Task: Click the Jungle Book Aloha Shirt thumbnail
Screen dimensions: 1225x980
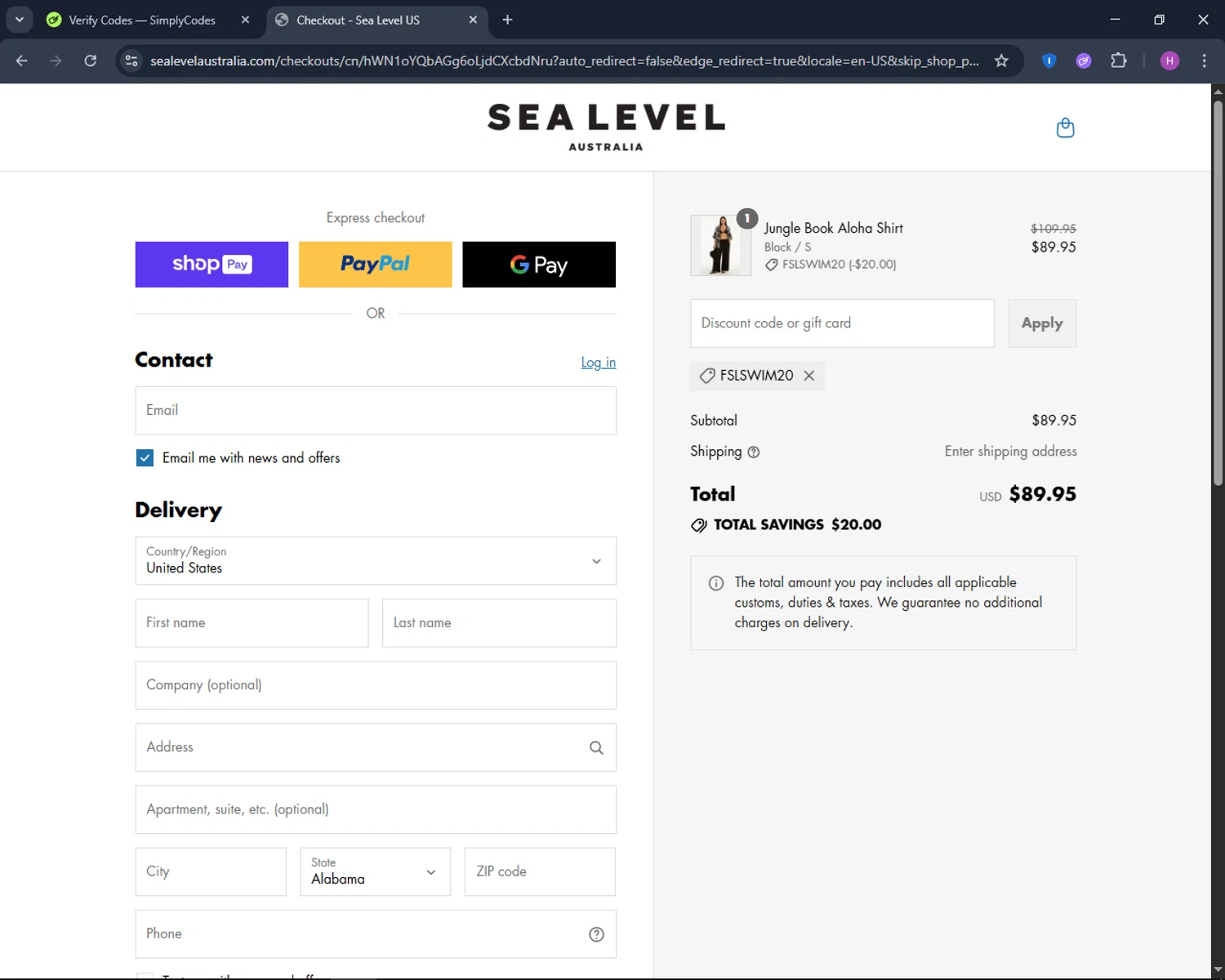Action: point(721,246)
